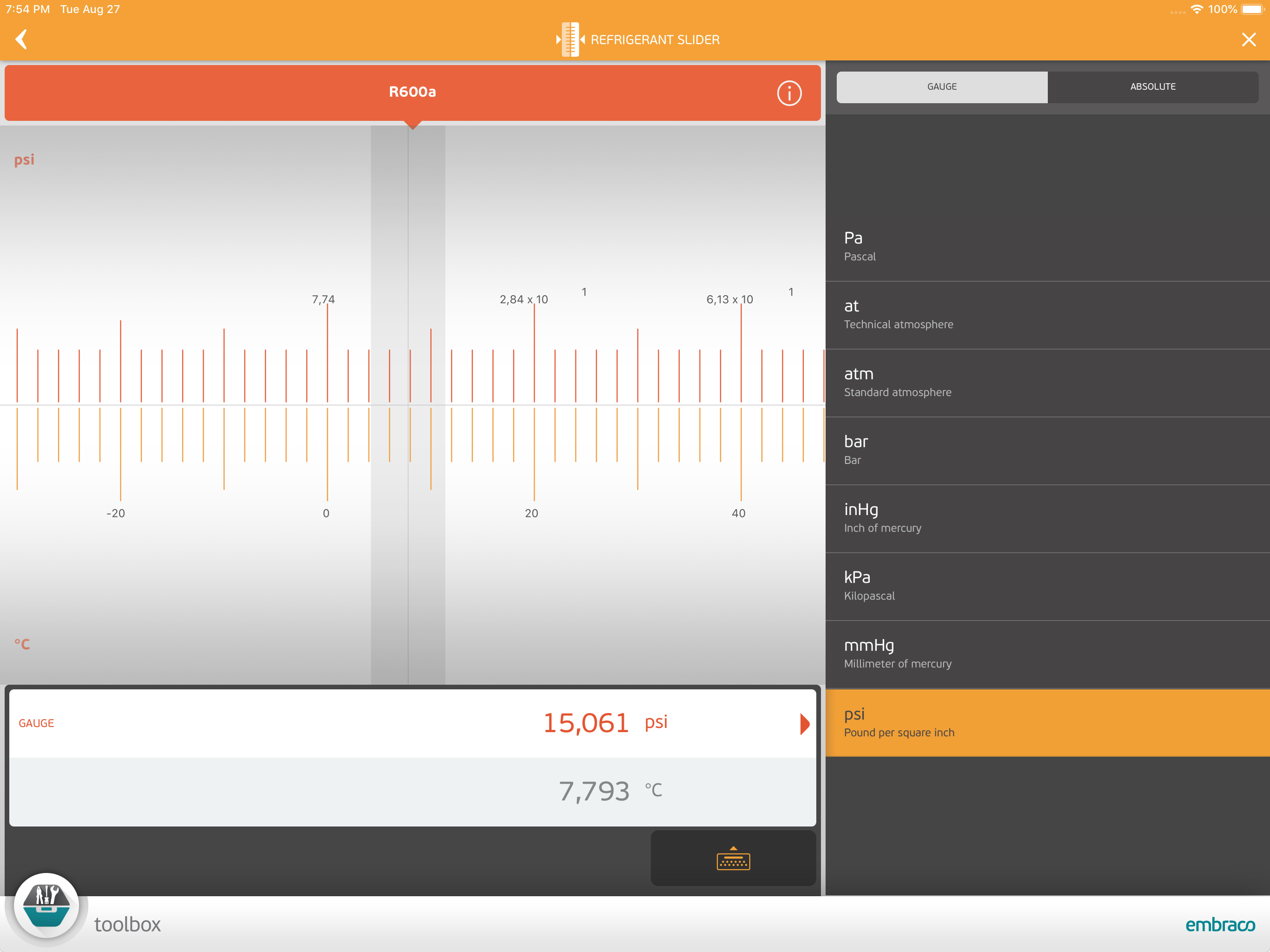Click the 20 °C mark on the slider scale
1270x952 pixels.
(533, 513)
